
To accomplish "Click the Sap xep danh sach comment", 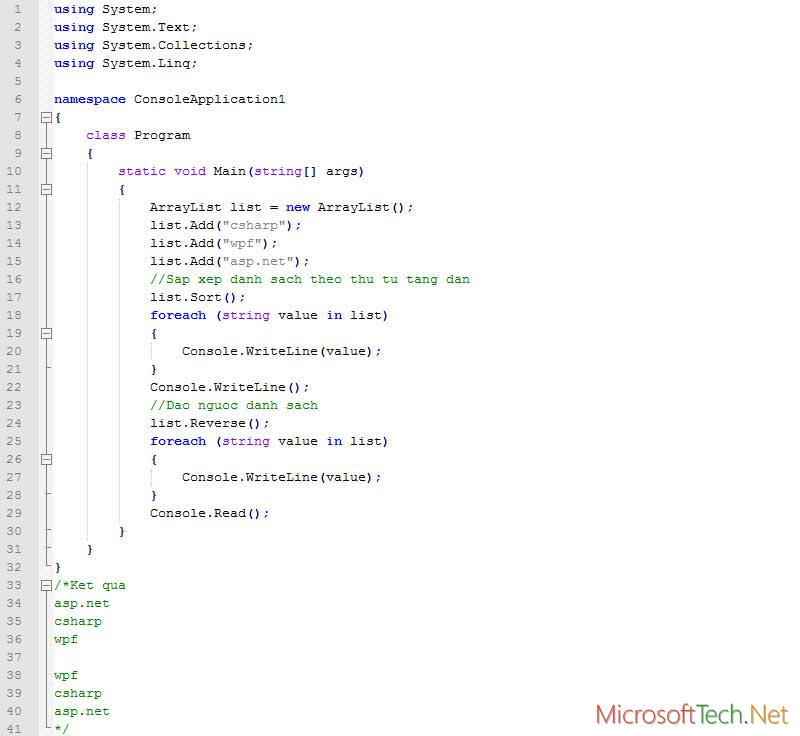I will coord(310,279).
